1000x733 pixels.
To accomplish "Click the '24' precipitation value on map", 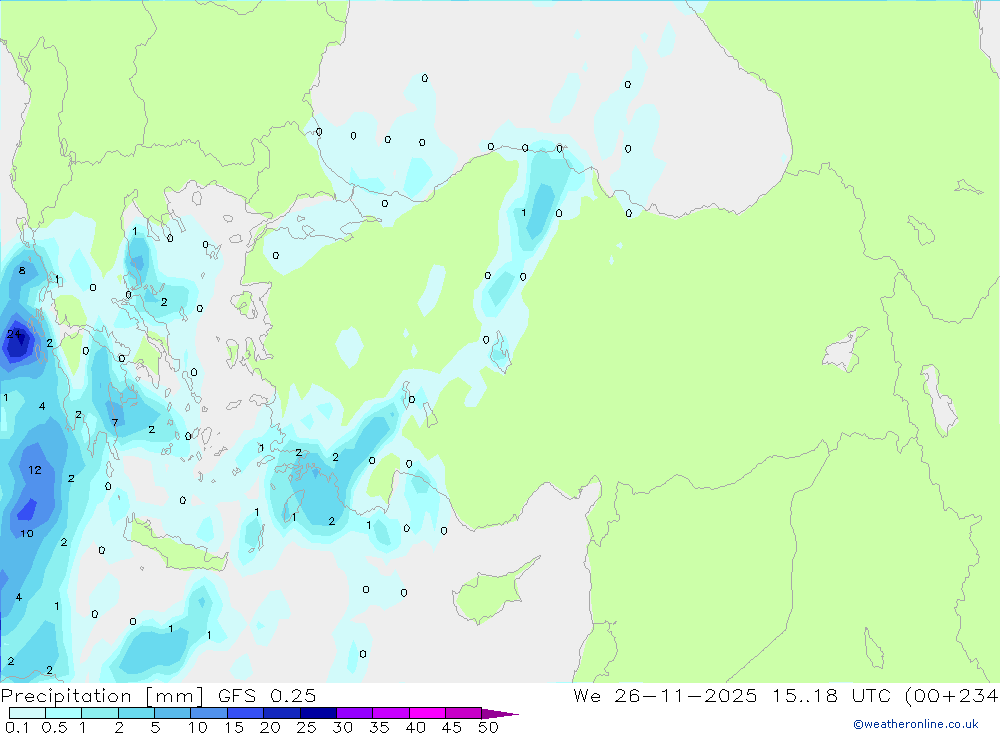I will (13, 334).
